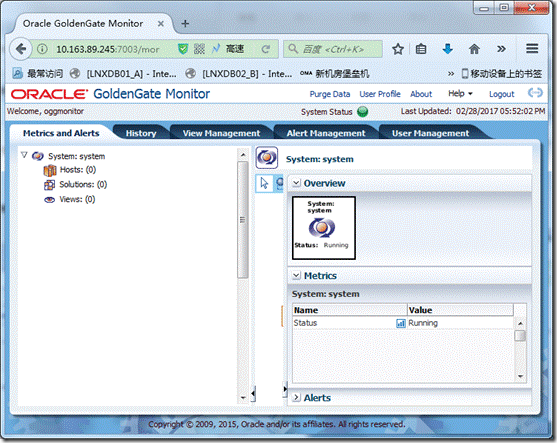The image size is (557, 443).
Task: Switch to the Alert Management tab
Action: click(x=326, y=133)
